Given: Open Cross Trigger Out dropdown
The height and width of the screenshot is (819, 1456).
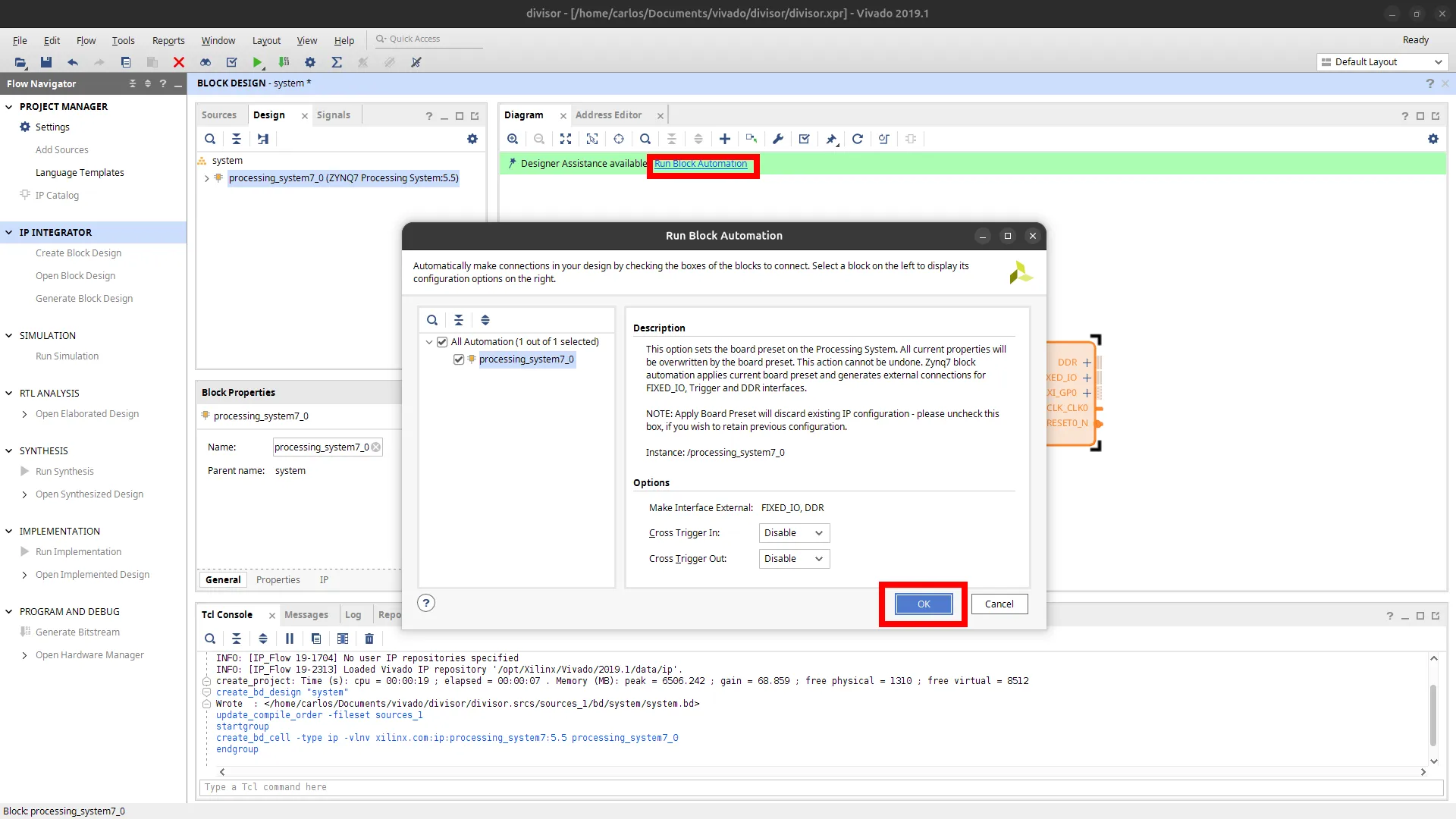Looking at the screenshot, I should (x=794, y=559).
